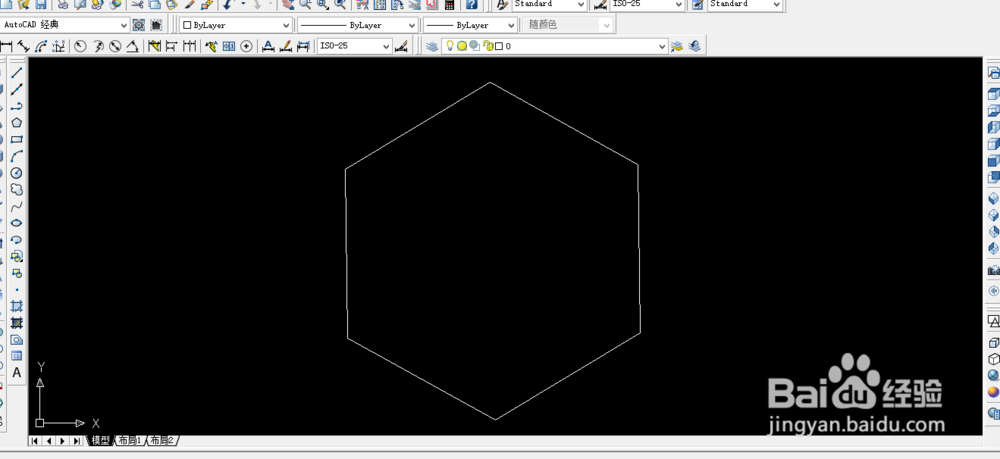Select the Center mark tool
The width and height of the screenshot is (1000, 459).
pyautogui.click(x=246, y=46)
